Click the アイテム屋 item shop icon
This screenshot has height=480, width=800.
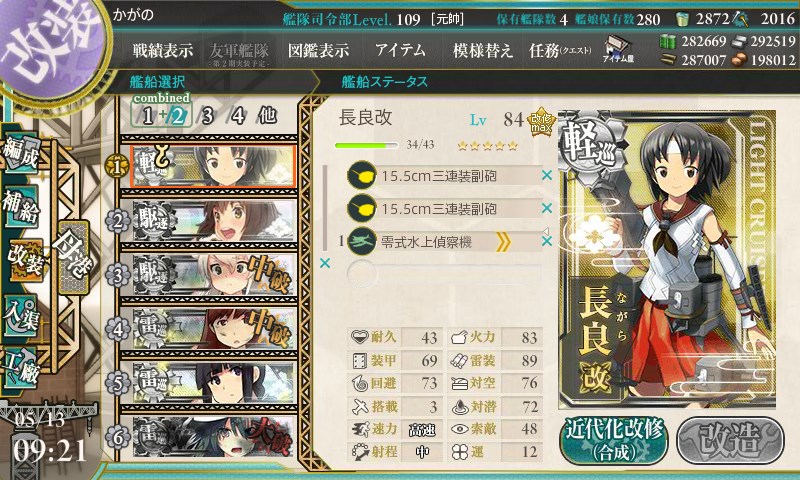617,49
